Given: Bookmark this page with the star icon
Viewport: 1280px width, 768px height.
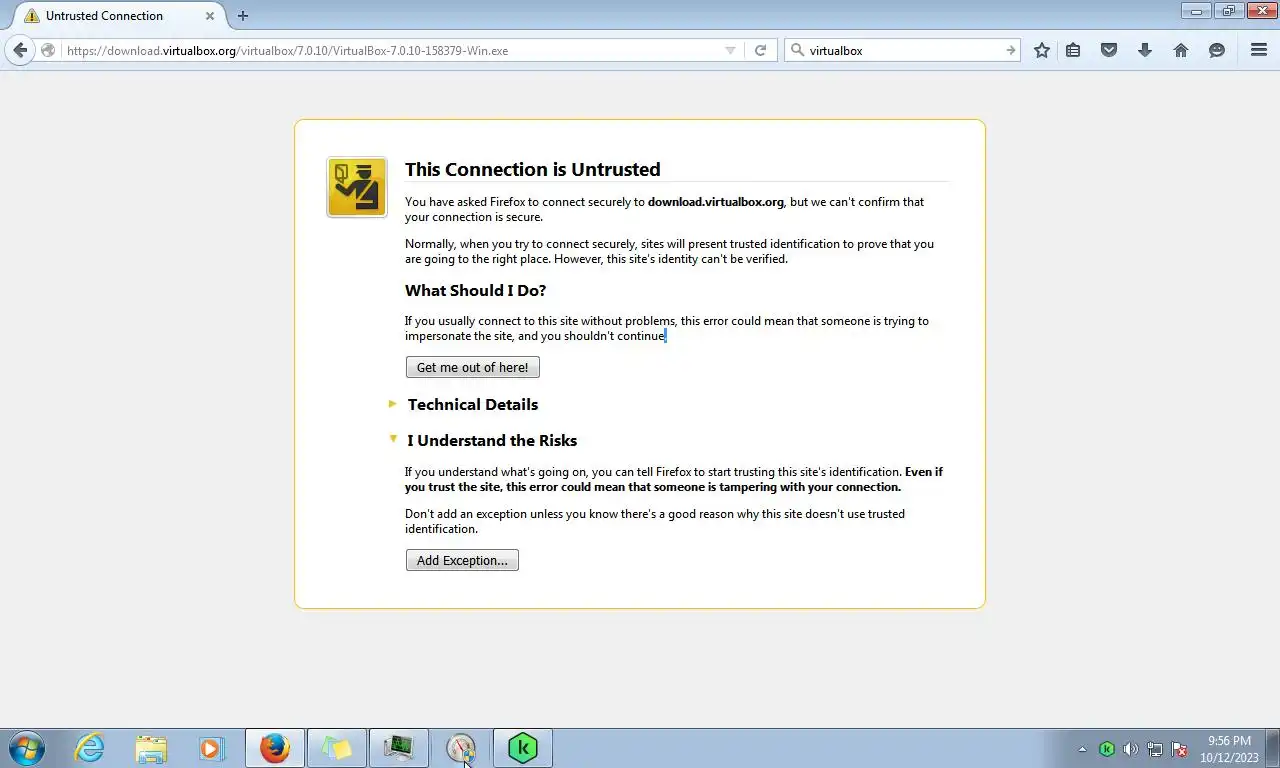Looking at the screenshot, I should [1042, 50].
